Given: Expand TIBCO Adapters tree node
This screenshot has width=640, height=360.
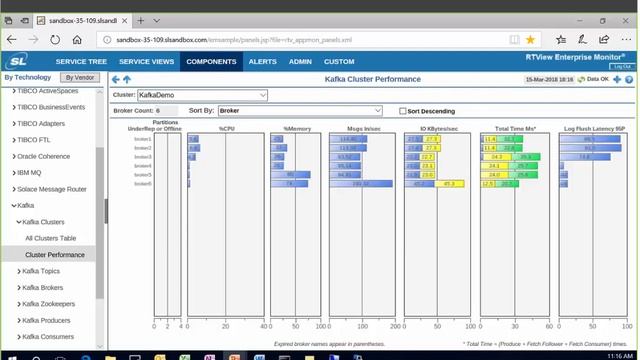Looking at the screenshot, I should click(x=14, y=124).
